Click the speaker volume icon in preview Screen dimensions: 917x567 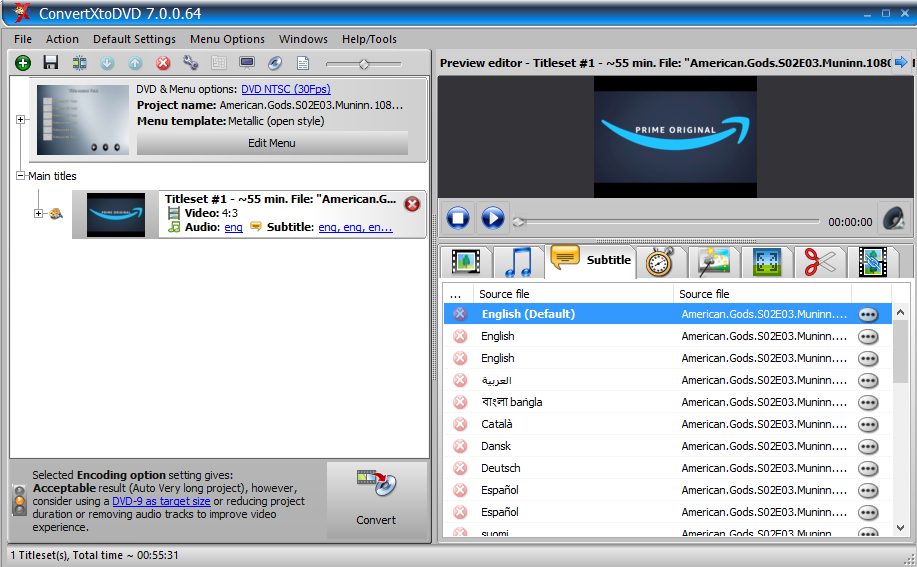click(894, 219)
